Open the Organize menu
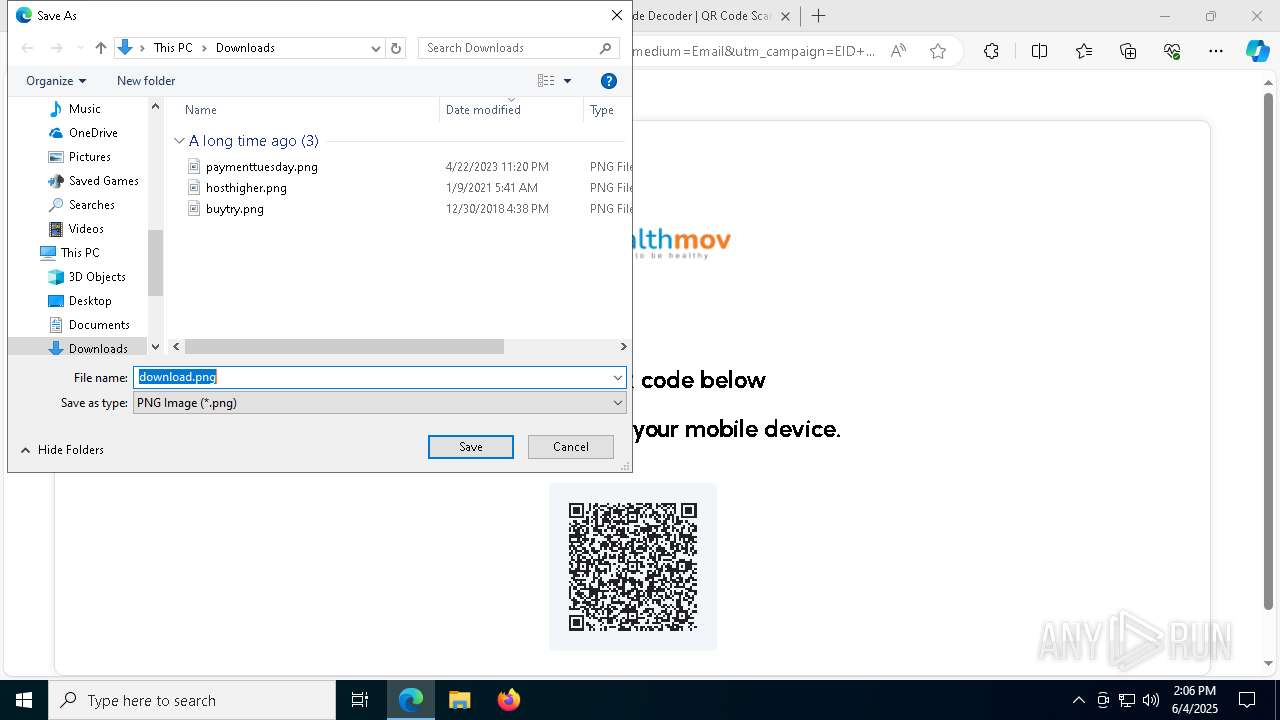Screen dimensions: 1280x720 coord(56,81)
